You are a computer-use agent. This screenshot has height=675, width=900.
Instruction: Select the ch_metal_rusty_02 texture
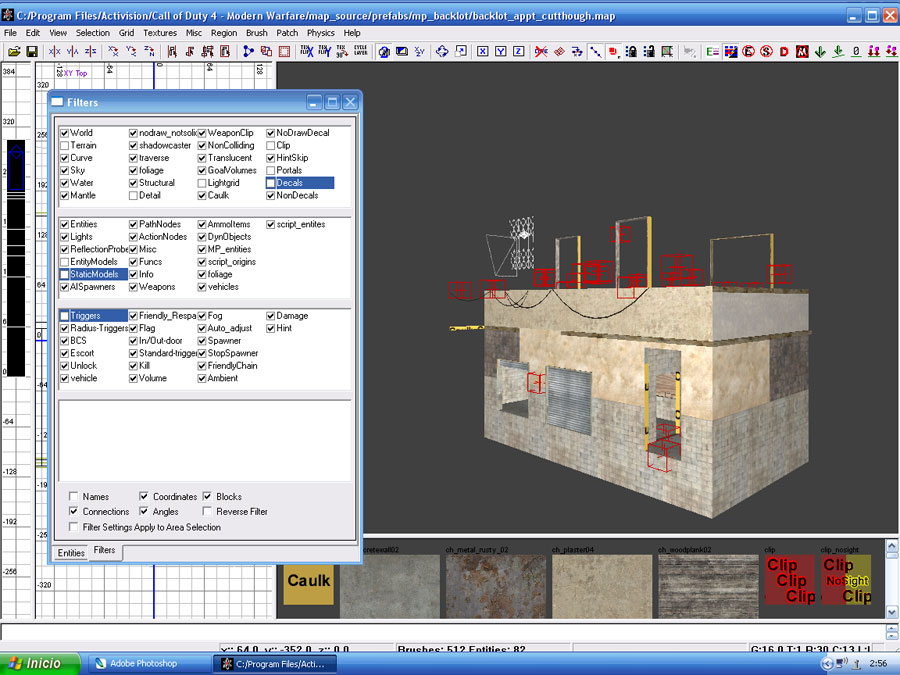point(496,586)
